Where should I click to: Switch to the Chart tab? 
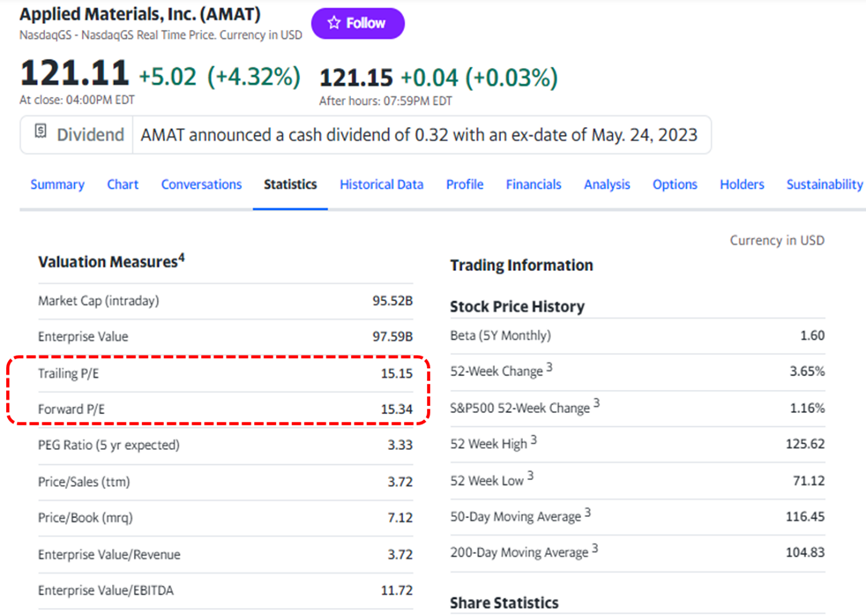coord(123,184)
